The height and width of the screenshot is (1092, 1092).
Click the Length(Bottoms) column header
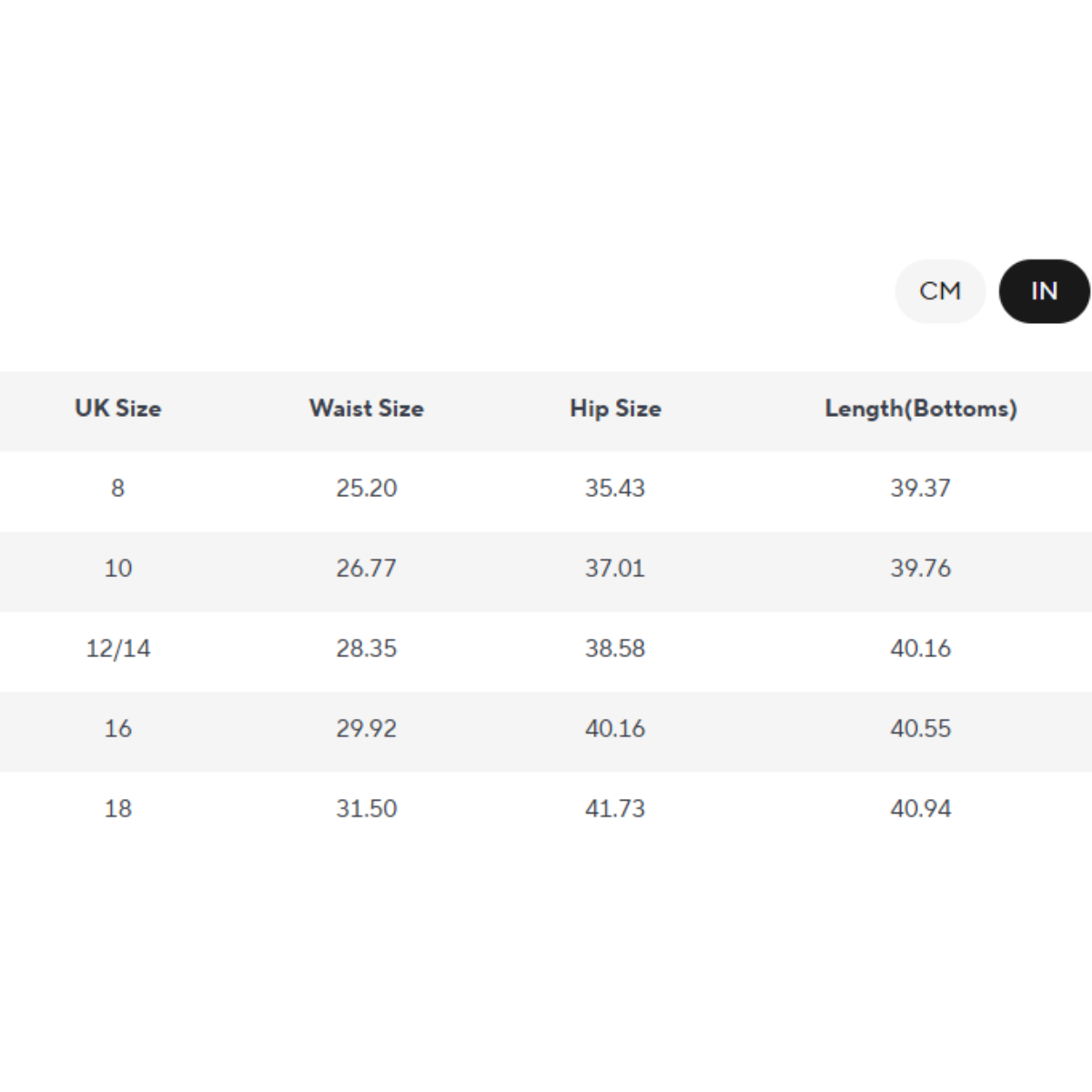click(920, 409)
